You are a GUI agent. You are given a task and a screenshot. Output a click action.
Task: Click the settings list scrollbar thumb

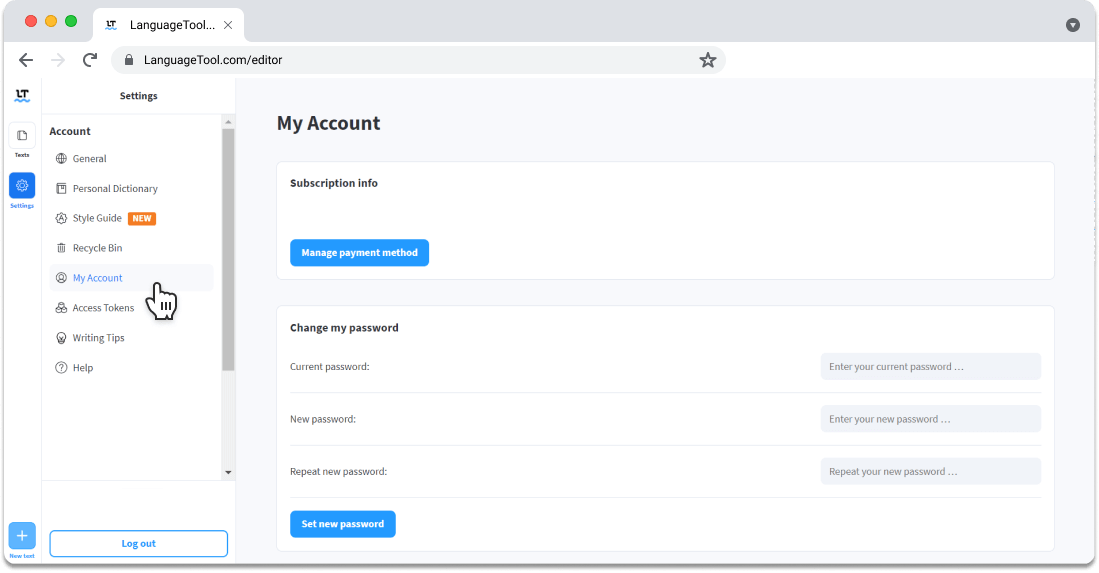(228, 249)
